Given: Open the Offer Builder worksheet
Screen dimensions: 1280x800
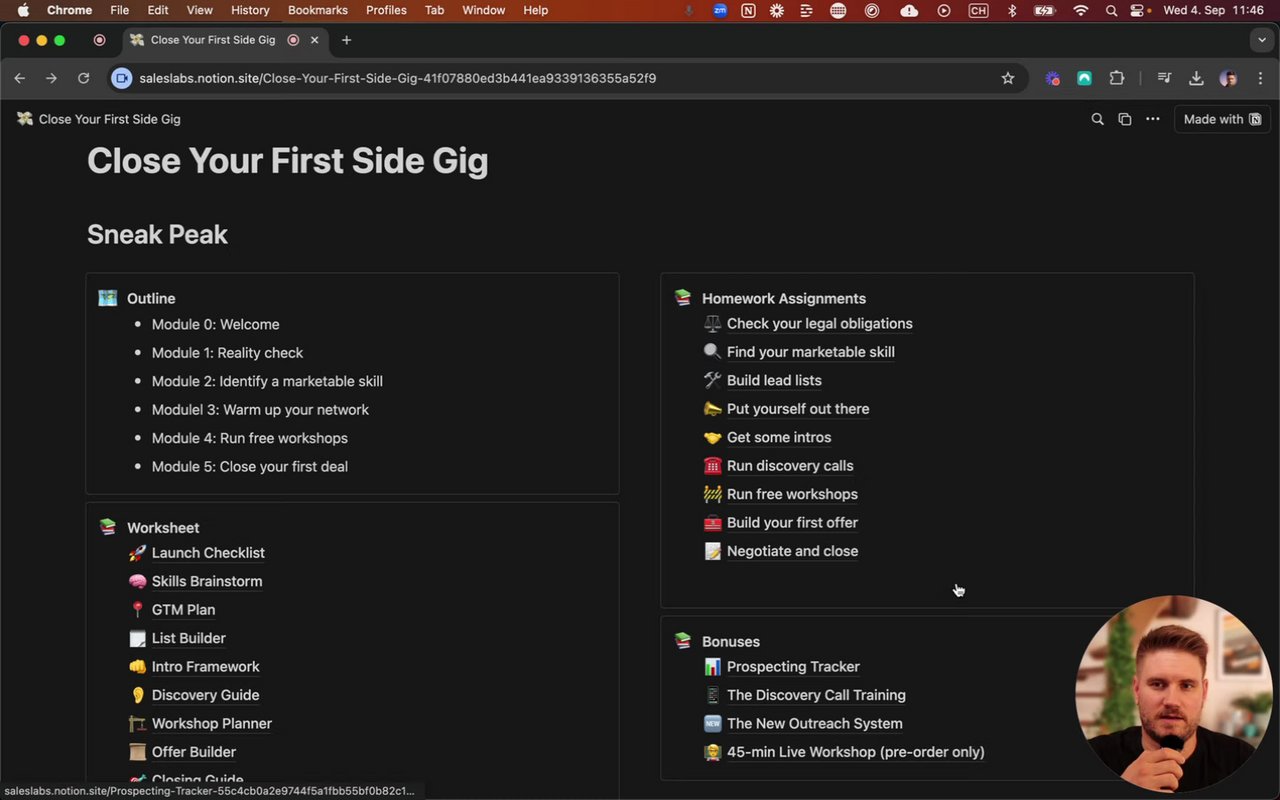Looking at the screenshot, I should click(x=194, y=752).
